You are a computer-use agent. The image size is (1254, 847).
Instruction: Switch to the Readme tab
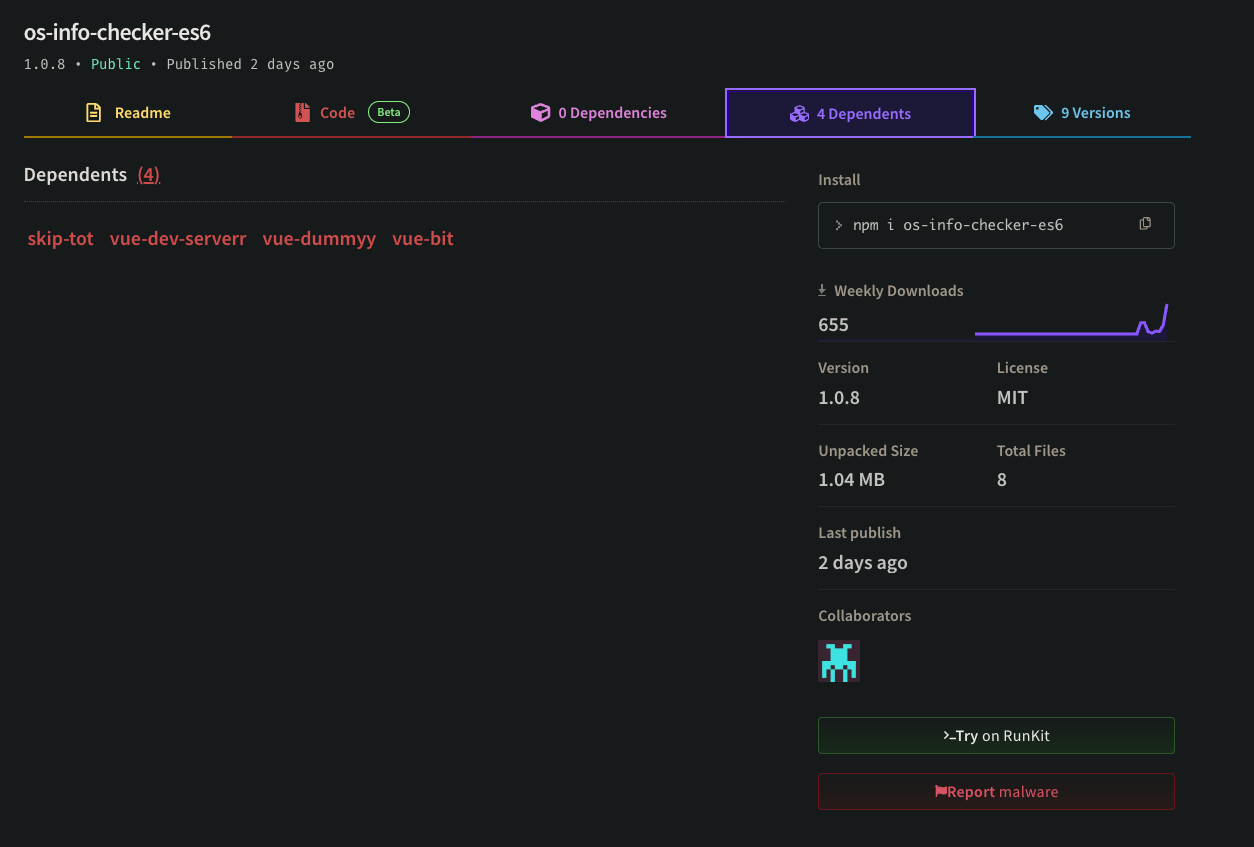128,113
